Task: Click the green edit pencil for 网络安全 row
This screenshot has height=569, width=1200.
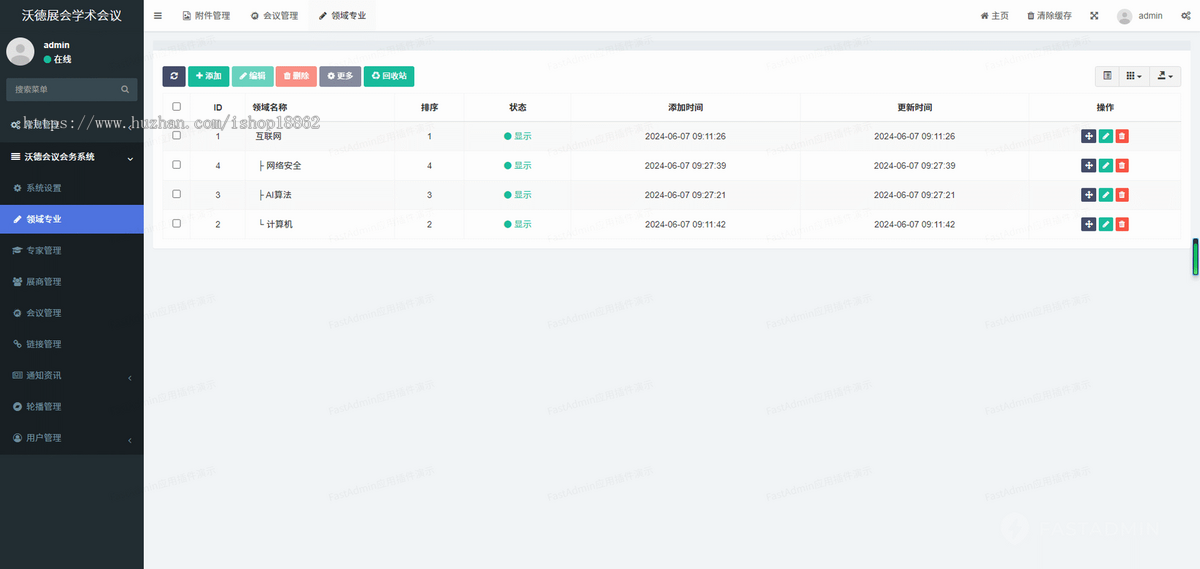Action: (1105, 166)
